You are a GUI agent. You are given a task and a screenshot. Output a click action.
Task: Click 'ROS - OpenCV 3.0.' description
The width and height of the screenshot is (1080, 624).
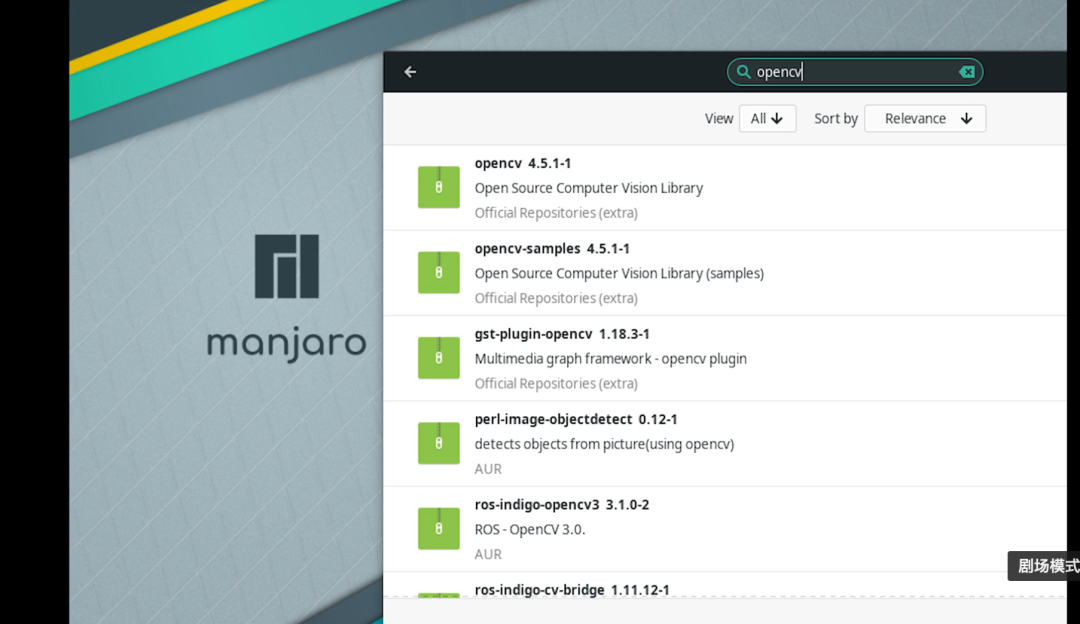pos(530,530)
